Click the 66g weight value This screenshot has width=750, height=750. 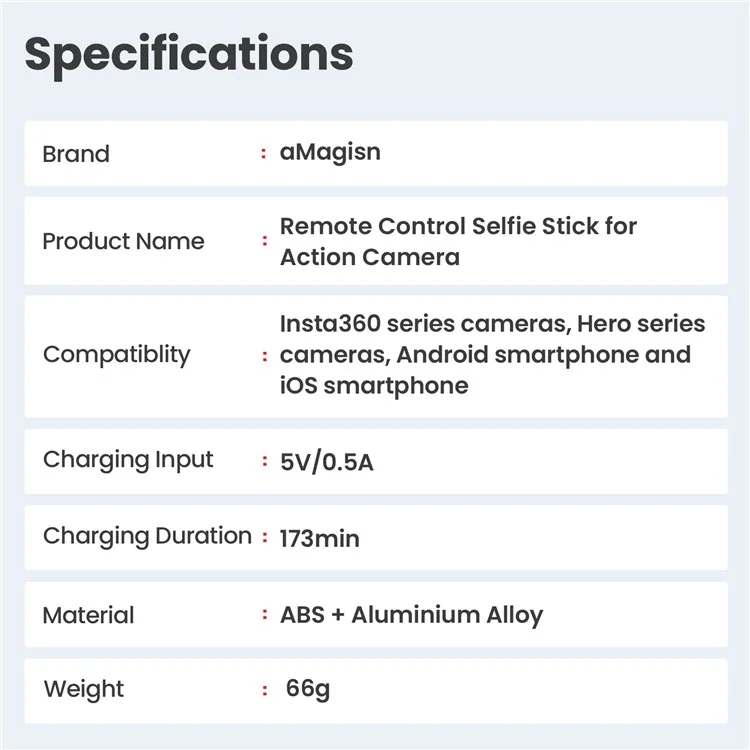(307, 689)
